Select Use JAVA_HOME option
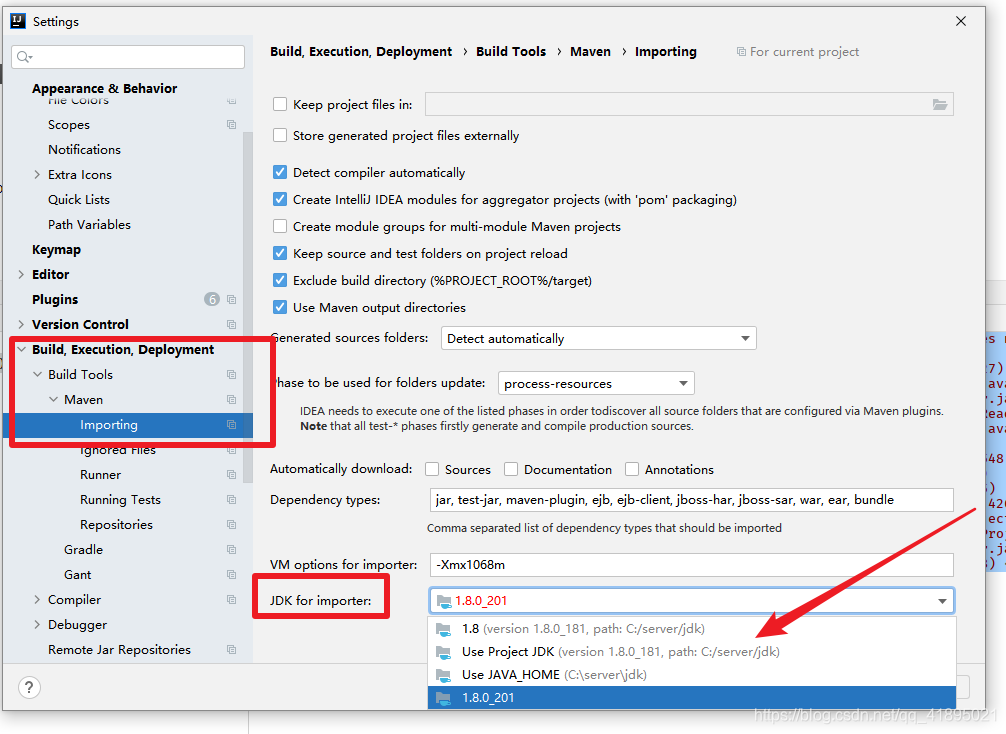The width and height of the screenshot is (1006, 734). tap(692, 675)
